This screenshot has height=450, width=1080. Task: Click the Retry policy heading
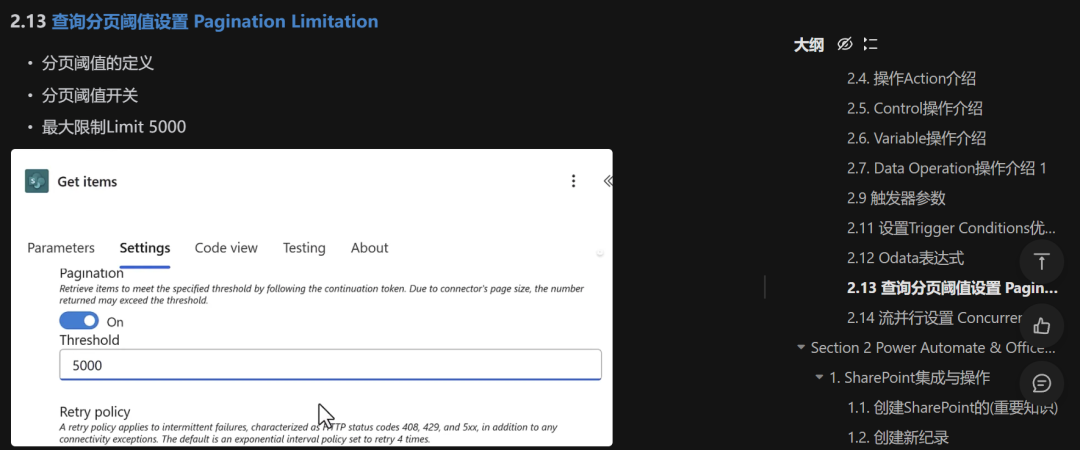[95, 412]
